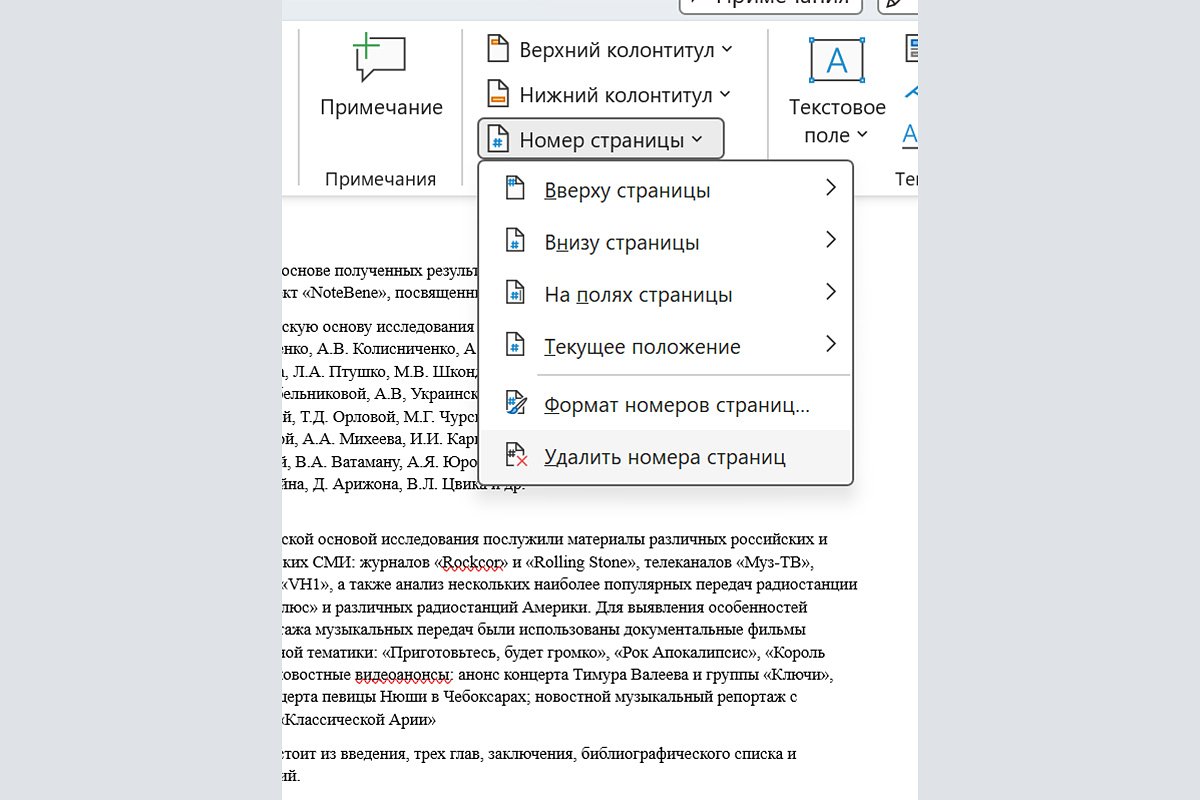
Task: Open the На полях страницы submenu
Action: 831,292
